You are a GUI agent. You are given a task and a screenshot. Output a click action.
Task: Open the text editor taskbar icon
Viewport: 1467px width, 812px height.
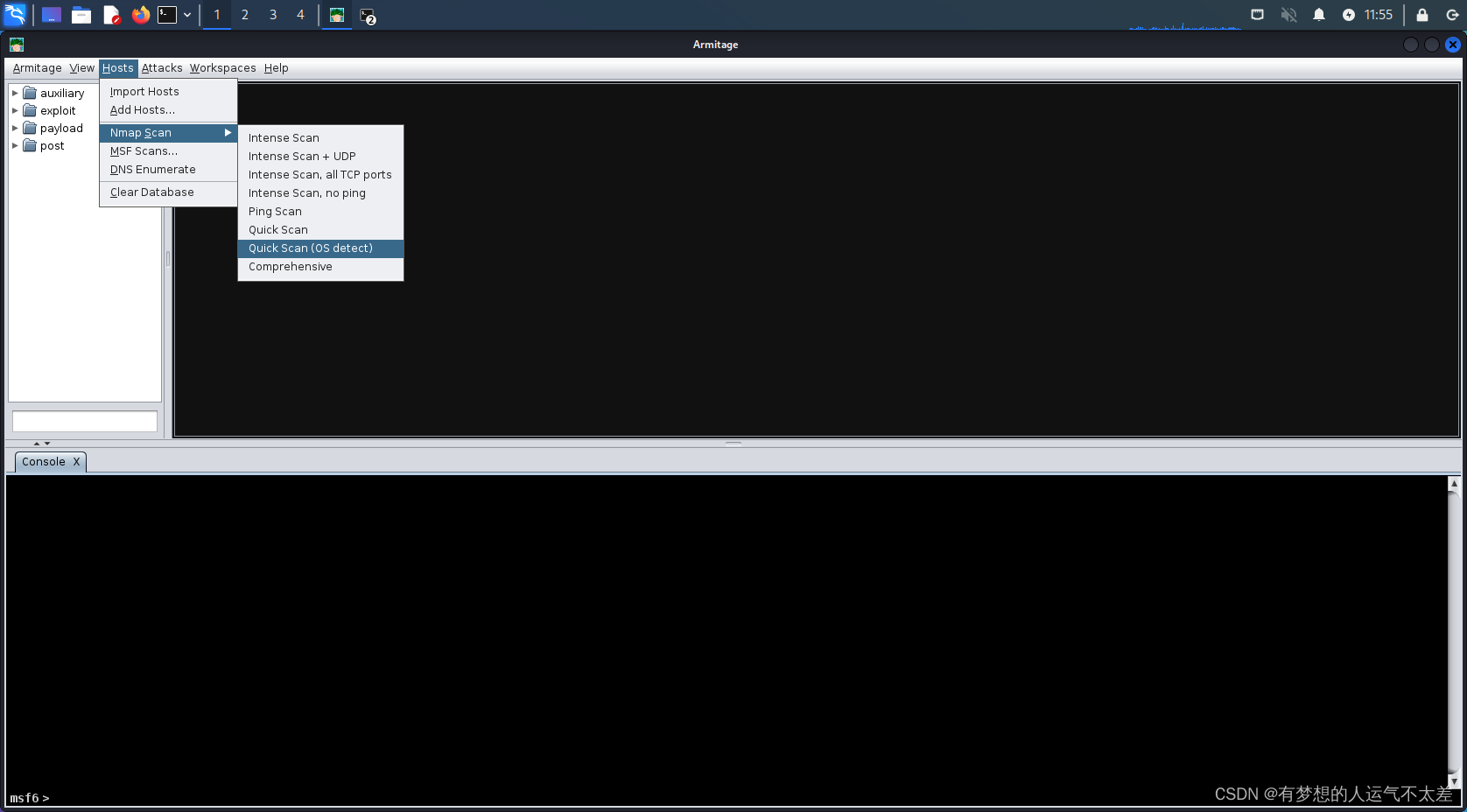pyautogui.click(x=111, y=15)
